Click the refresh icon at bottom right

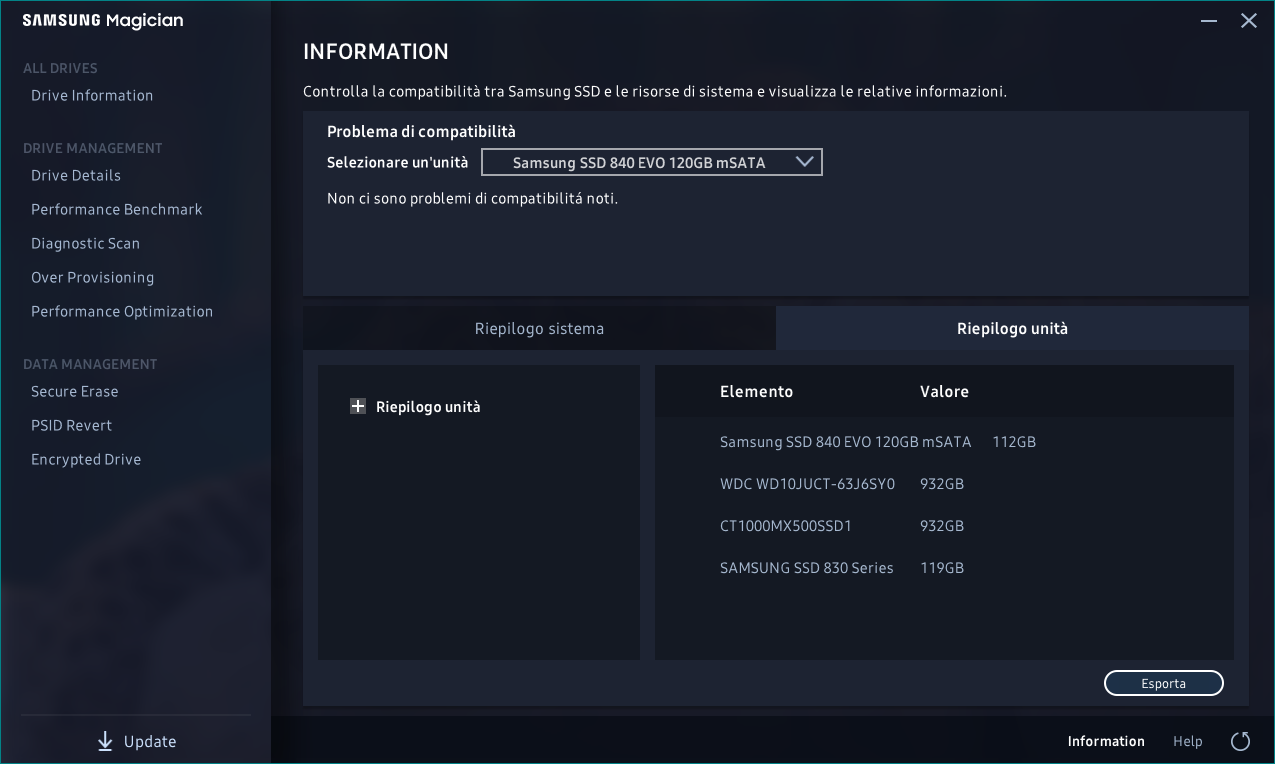click(1240, 741)
